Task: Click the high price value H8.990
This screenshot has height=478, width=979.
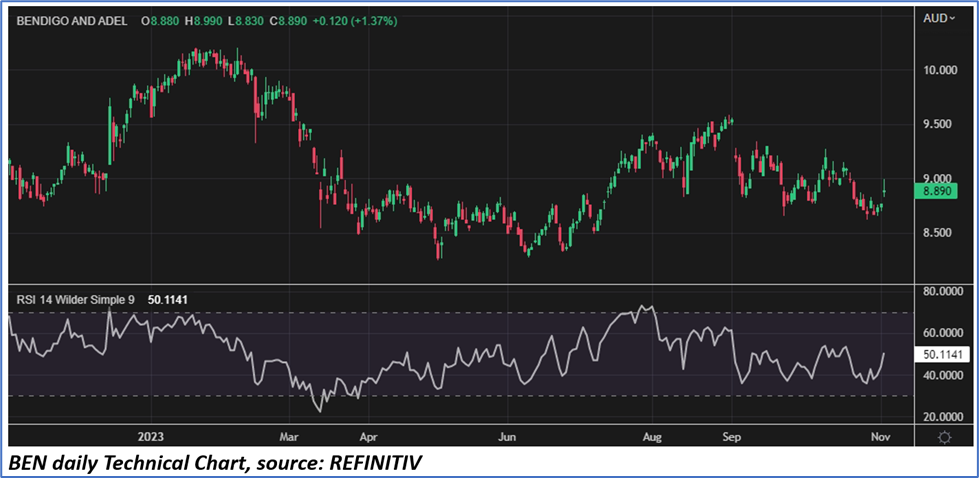Action: click(205, 21)
